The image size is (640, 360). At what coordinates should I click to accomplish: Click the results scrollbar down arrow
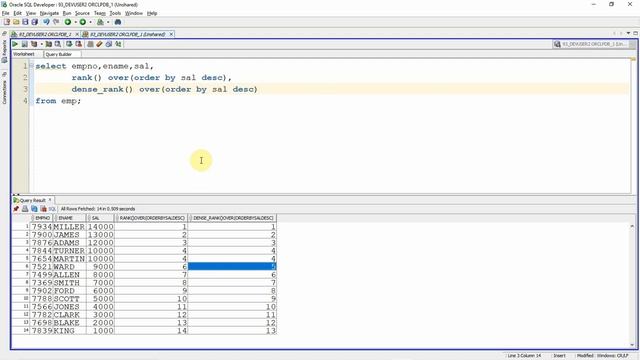point(632,345)
